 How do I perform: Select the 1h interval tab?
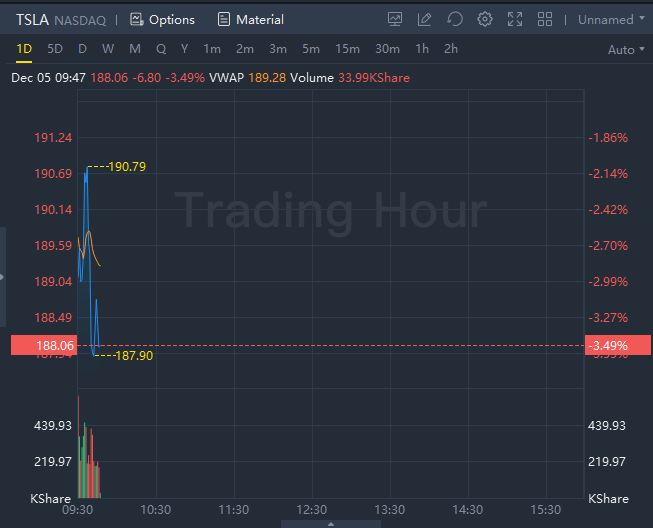coord(422,49)
